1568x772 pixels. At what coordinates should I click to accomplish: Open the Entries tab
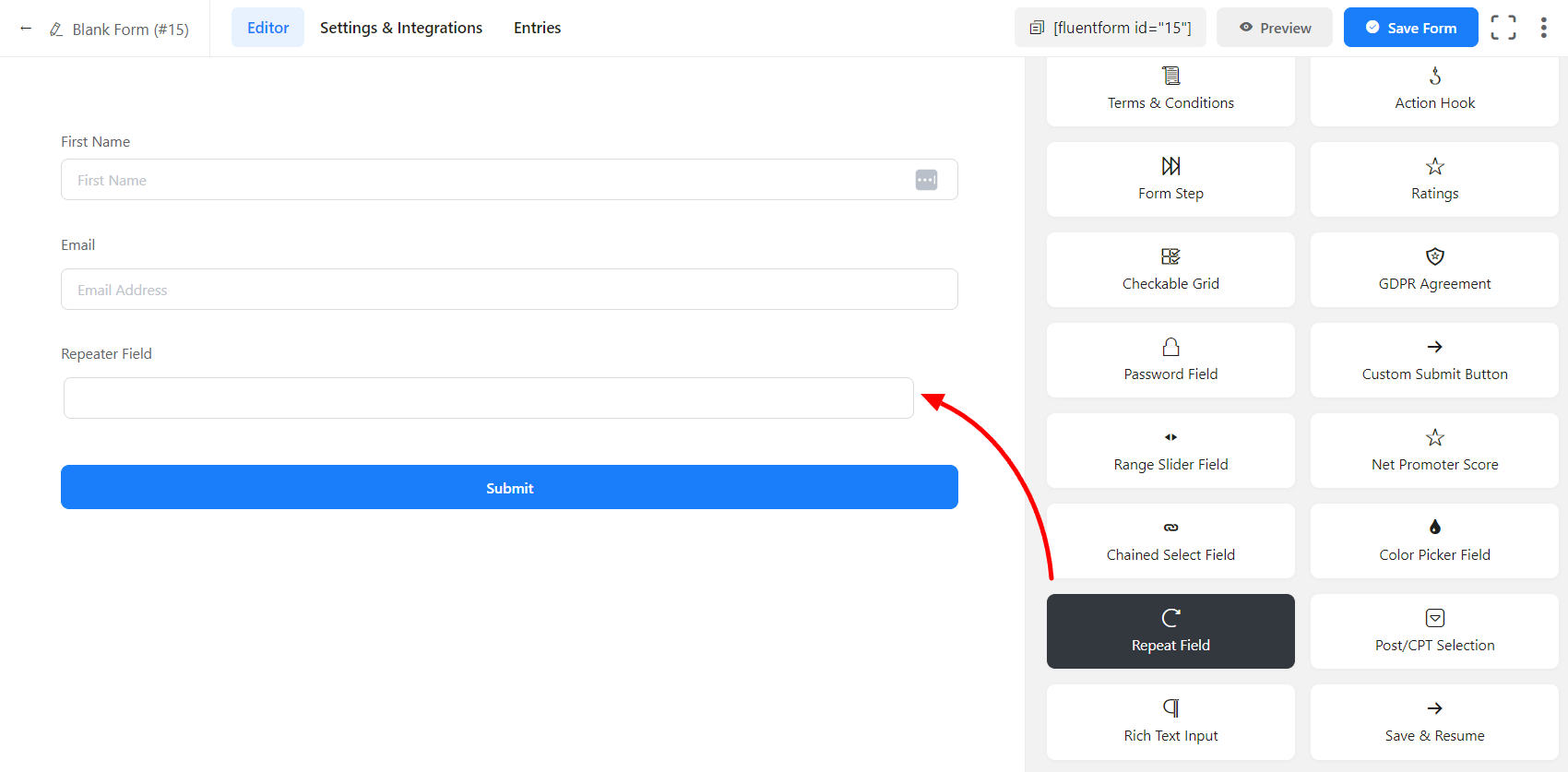[x=537, y=28]
